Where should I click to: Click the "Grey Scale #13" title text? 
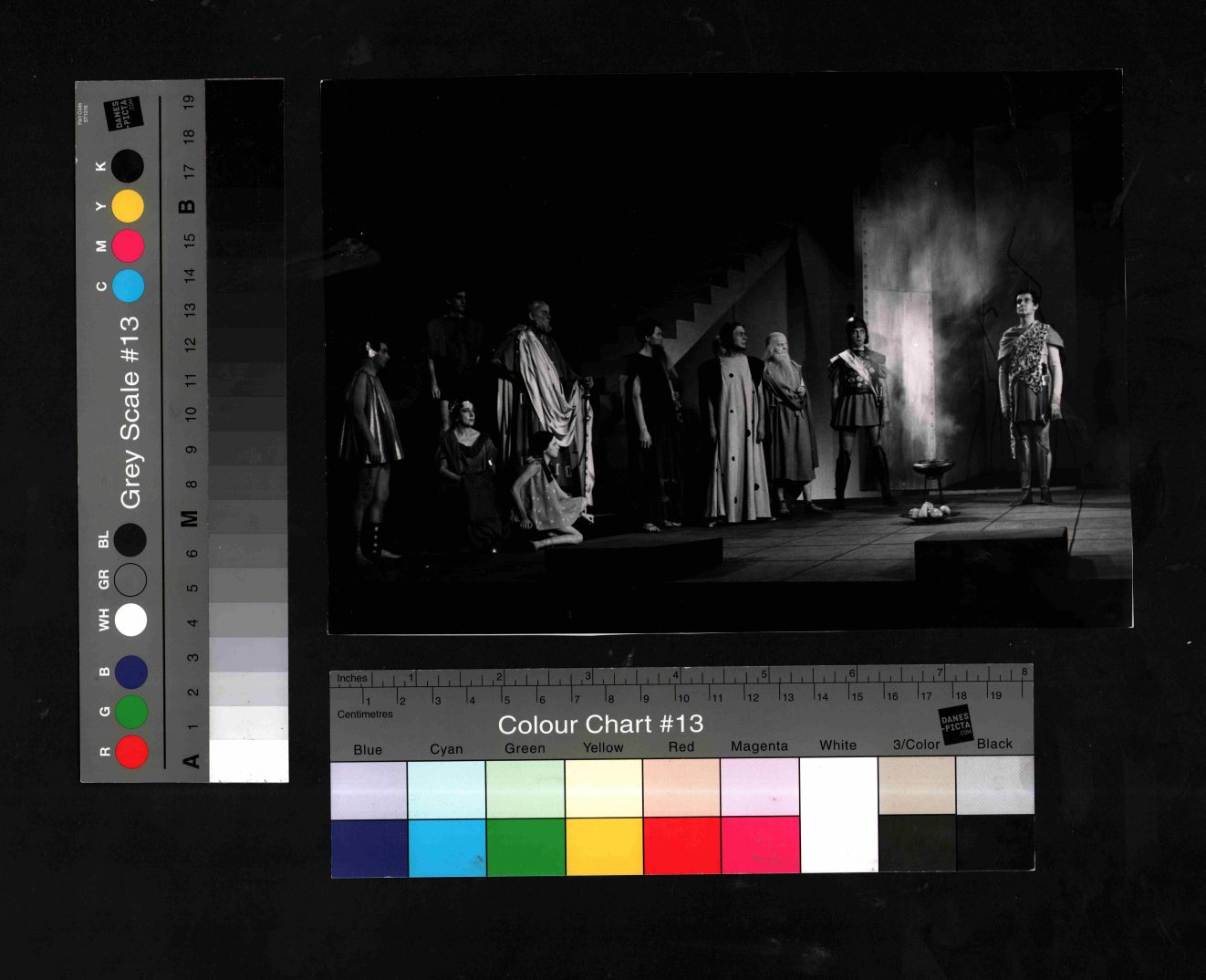tap(130, 412)
